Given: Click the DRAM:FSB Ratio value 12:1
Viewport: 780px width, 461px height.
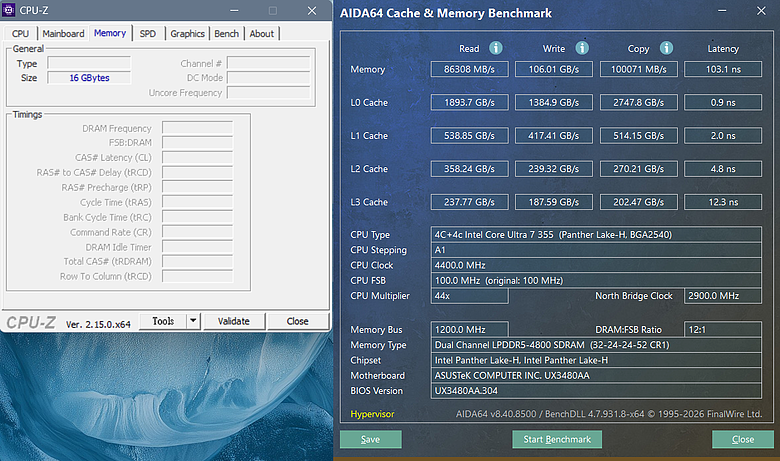Looking at the screenshot, I should [723, 329].
